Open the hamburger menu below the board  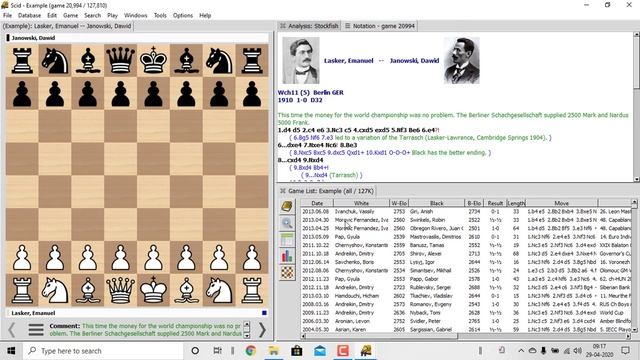click(36, 330)
